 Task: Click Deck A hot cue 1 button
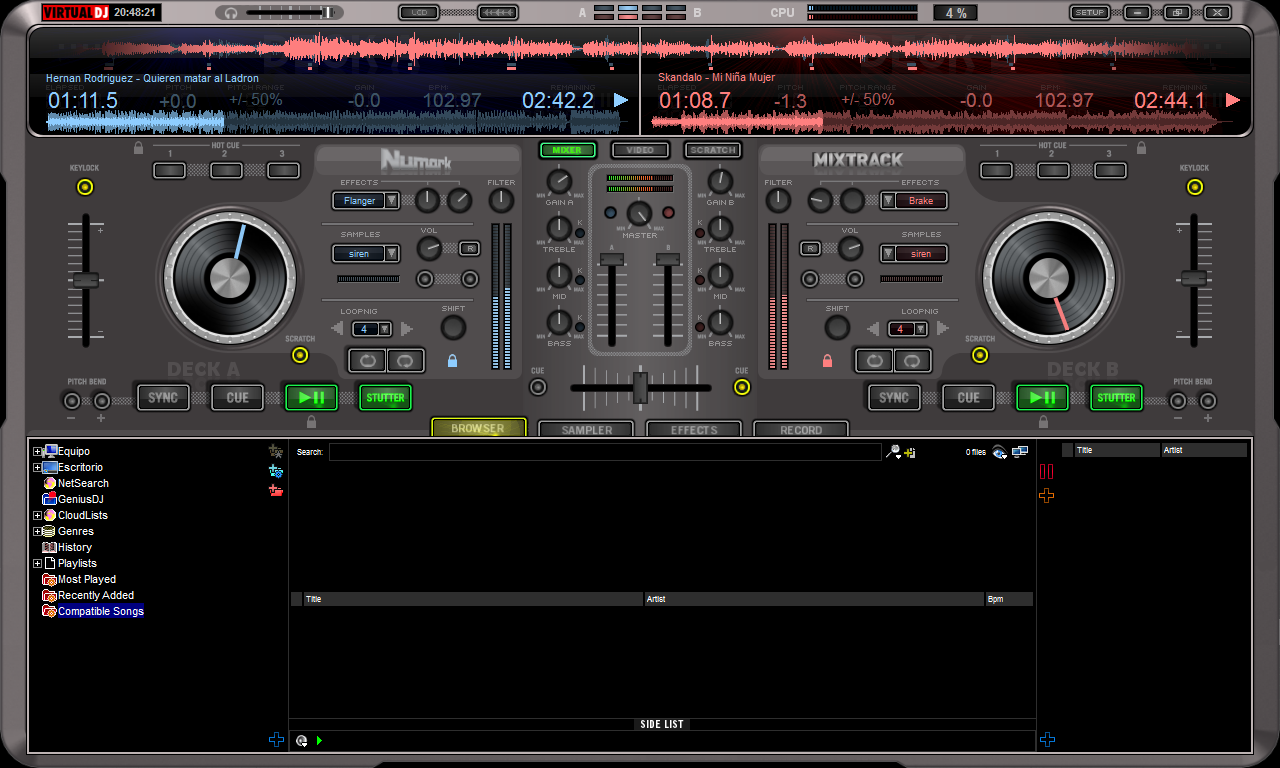[x=170, y=170]
